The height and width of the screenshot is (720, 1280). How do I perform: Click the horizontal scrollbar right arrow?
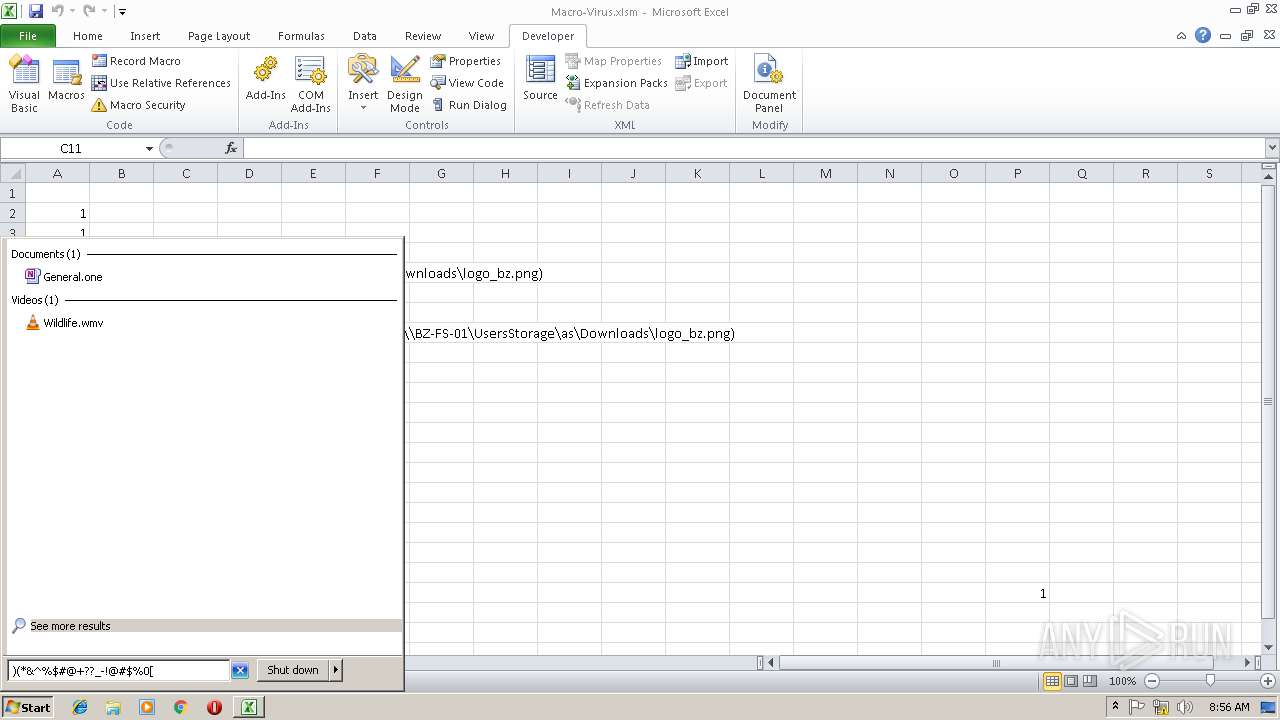[1247, 662]
